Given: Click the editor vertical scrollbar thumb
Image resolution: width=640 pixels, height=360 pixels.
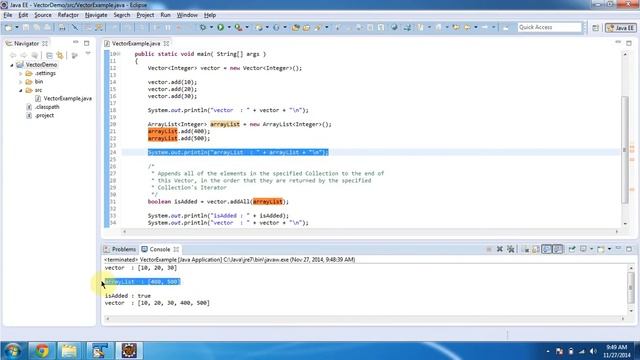Looking at the screenshot, I should pos(625,149).
